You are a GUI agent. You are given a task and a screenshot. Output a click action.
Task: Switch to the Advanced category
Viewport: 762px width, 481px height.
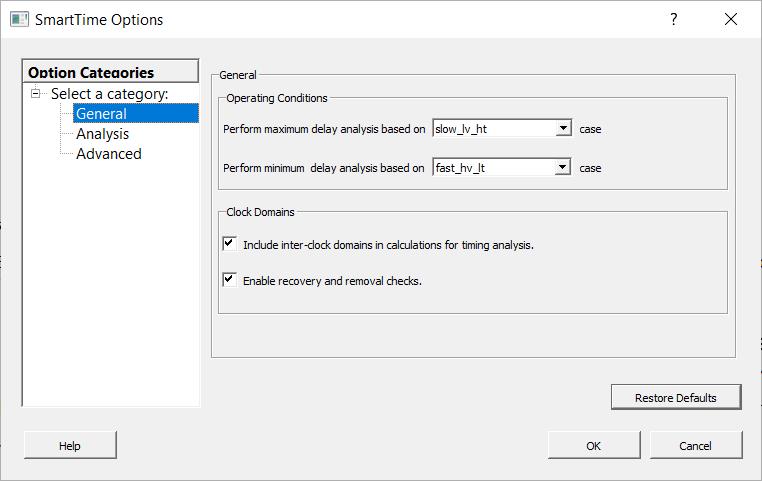pyautogui.click(x=108, y=154)
